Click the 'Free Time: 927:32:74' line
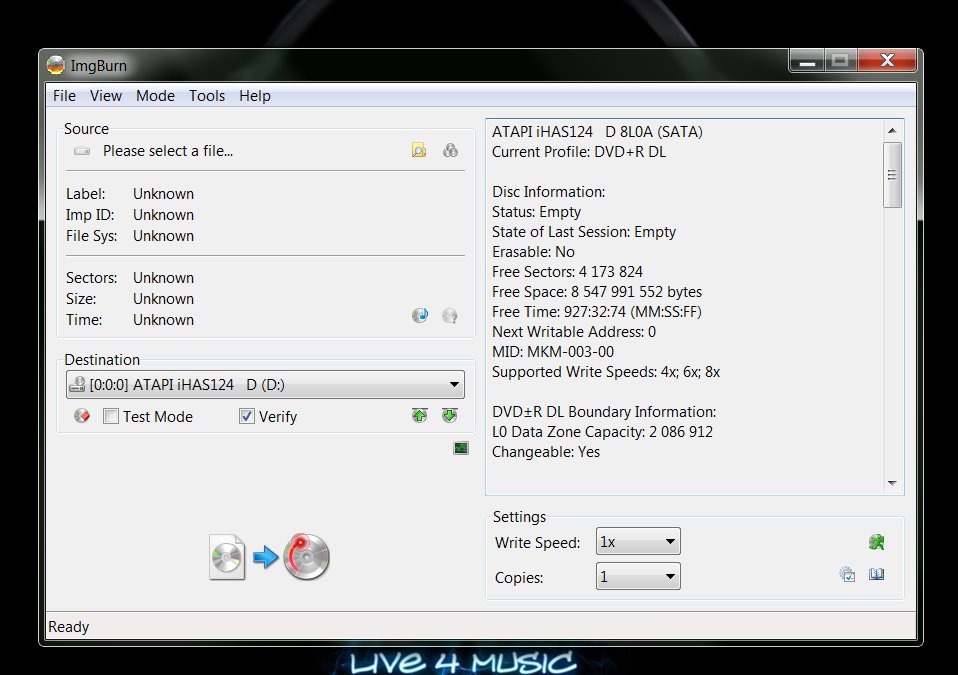Screen dimensions: 958x675 pyautogui.click(x=597, y=312)
